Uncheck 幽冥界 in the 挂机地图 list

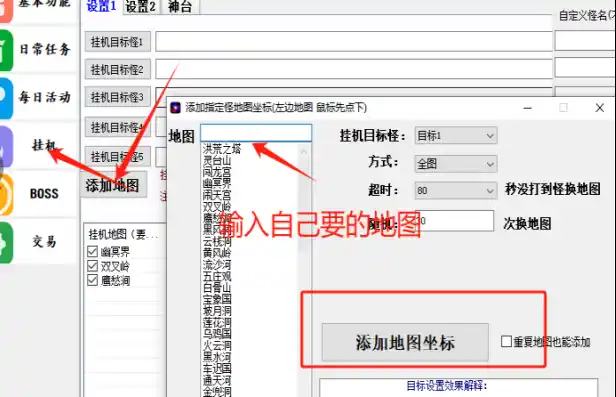pos(92,251)
